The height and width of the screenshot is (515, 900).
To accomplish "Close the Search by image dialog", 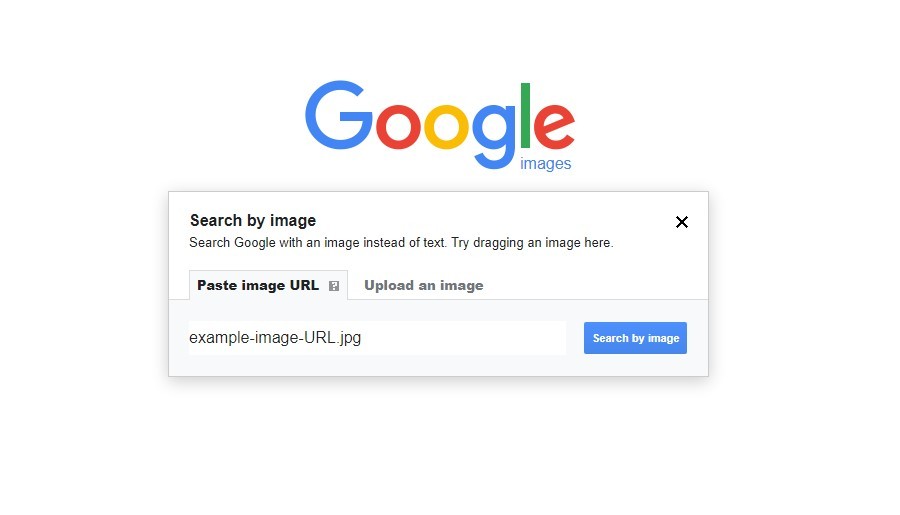I will pos(682,222).
